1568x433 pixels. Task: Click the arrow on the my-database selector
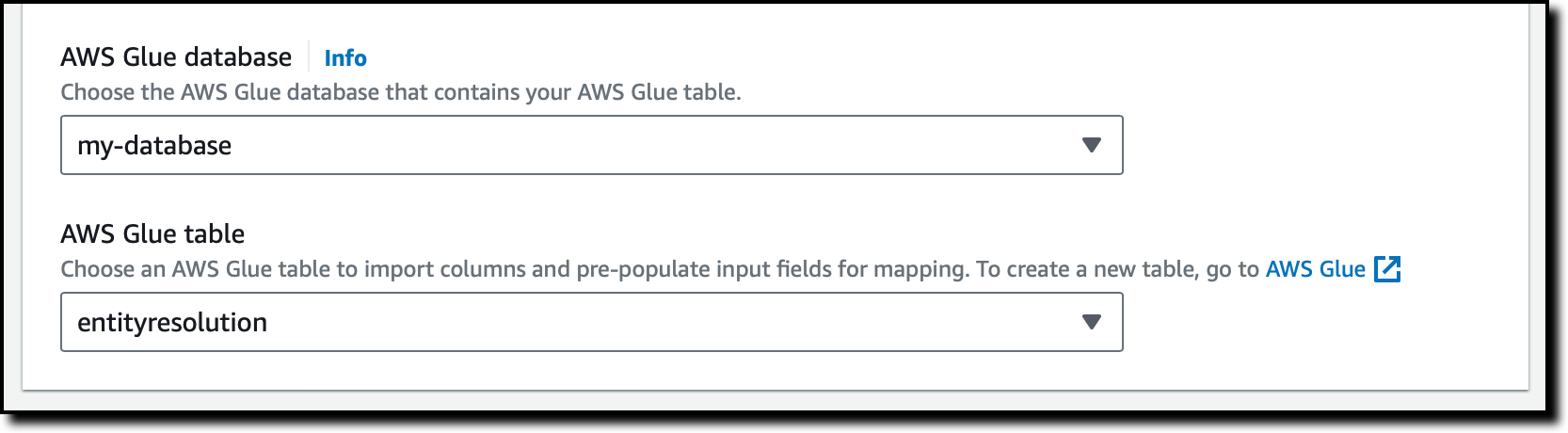coord(1091,145)
